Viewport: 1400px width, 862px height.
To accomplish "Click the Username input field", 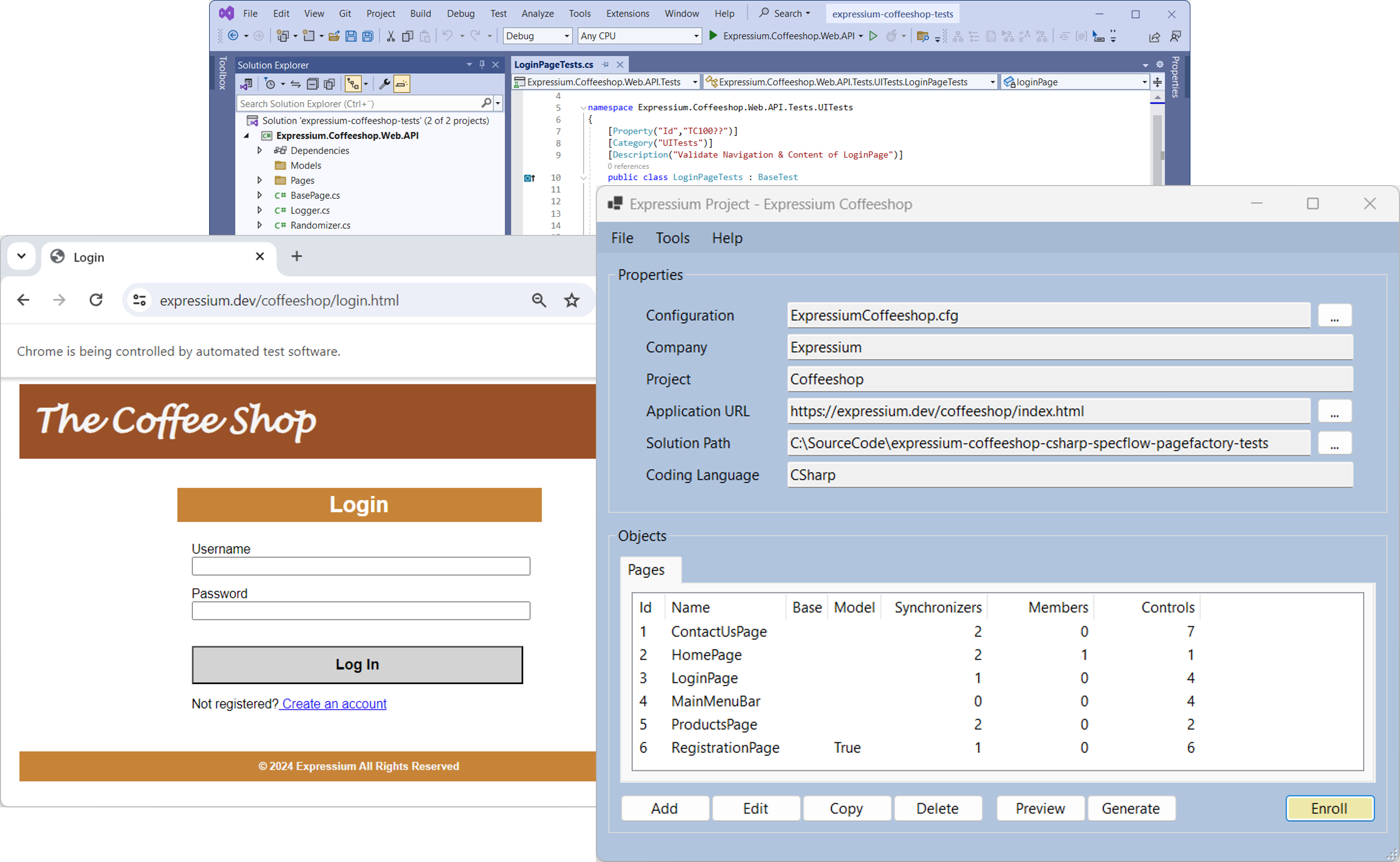I will [x=361, y=566].
